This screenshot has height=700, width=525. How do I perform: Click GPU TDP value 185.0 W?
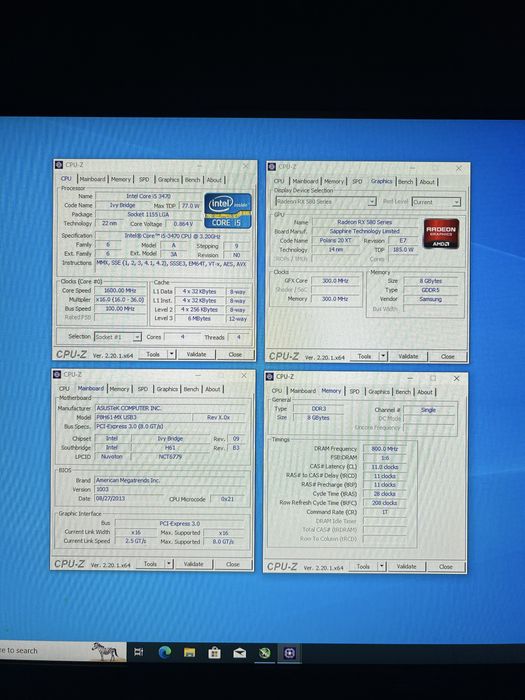point(403,250)
